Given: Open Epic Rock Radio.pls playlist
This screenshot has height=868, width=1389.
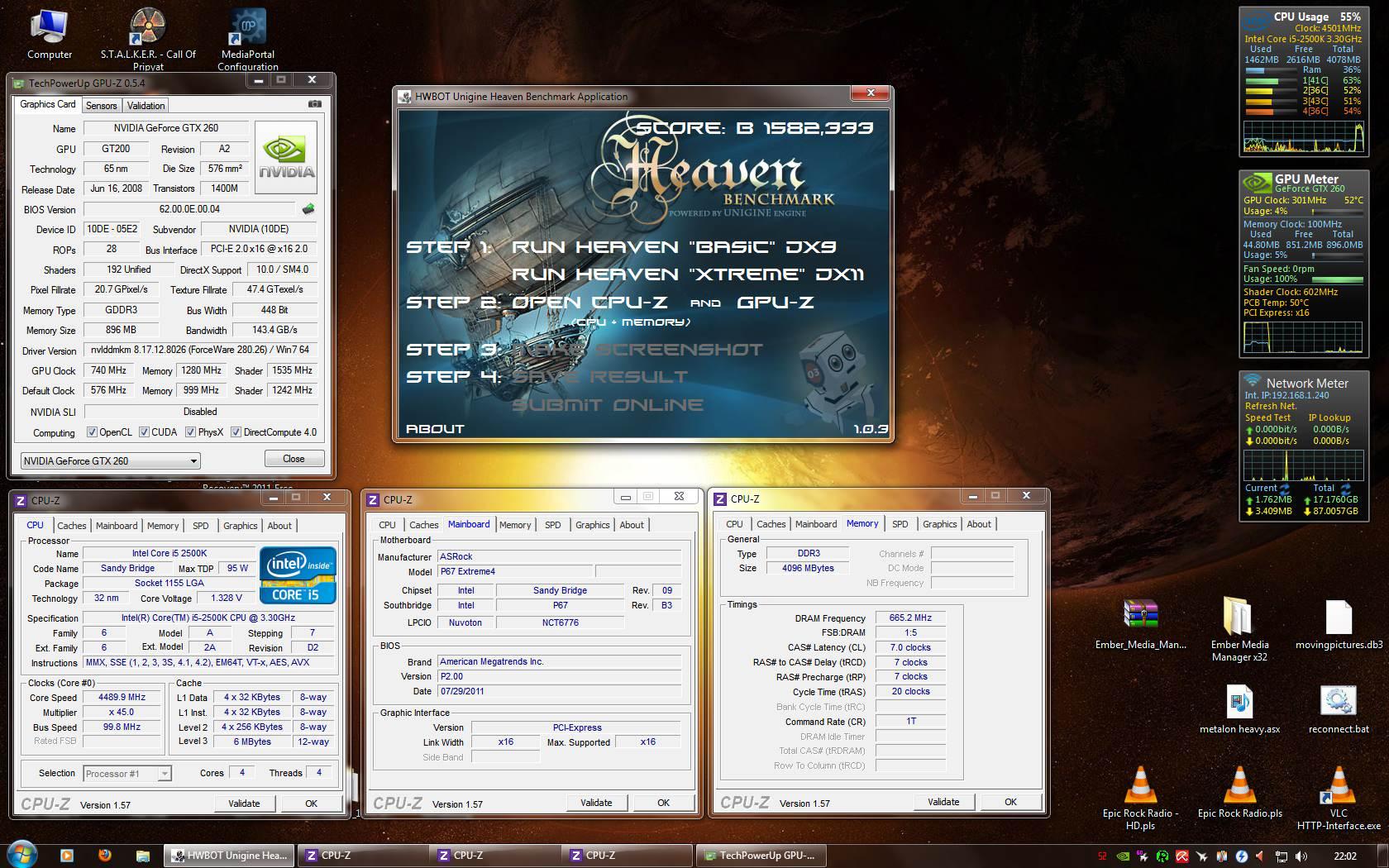Looking at the screenshot, I should (1239, 792).
